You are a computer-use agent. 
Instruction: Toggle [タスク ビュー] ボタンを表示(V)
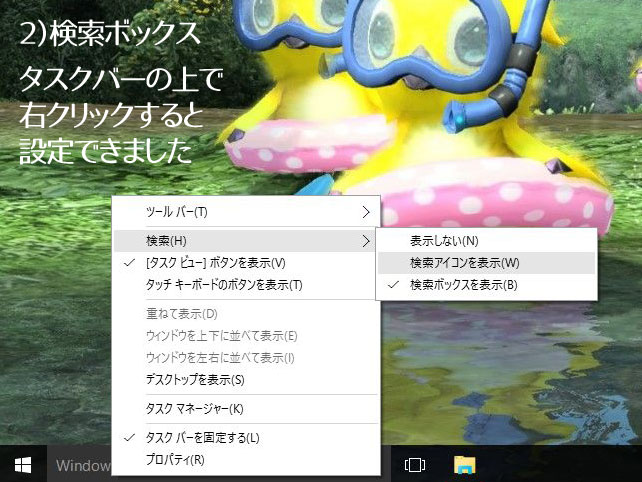pyautogui.click(x=244, y=263)
